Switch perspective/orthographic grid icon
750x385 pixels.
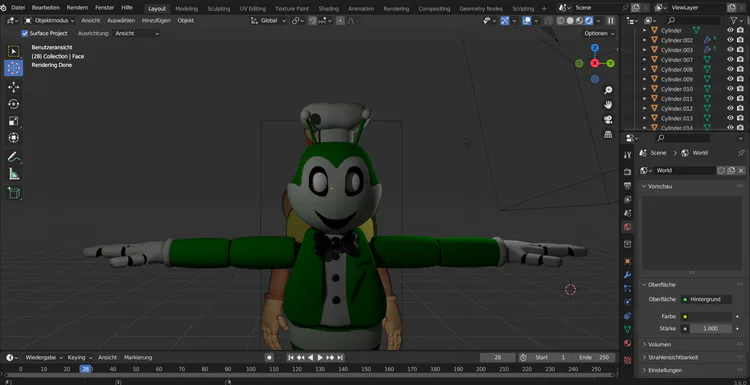pos(608,134)
